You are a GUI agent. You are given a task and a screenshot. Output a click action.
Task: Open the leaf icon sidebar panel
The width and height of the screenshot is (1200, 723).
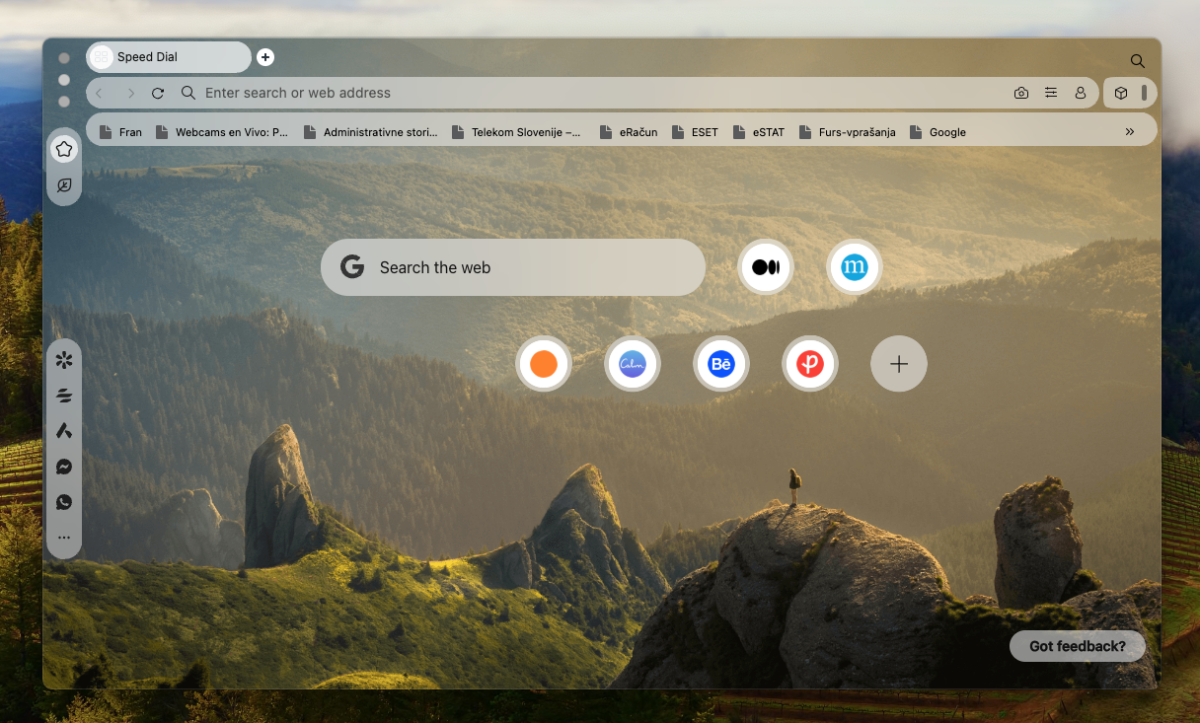pos(64,185)
